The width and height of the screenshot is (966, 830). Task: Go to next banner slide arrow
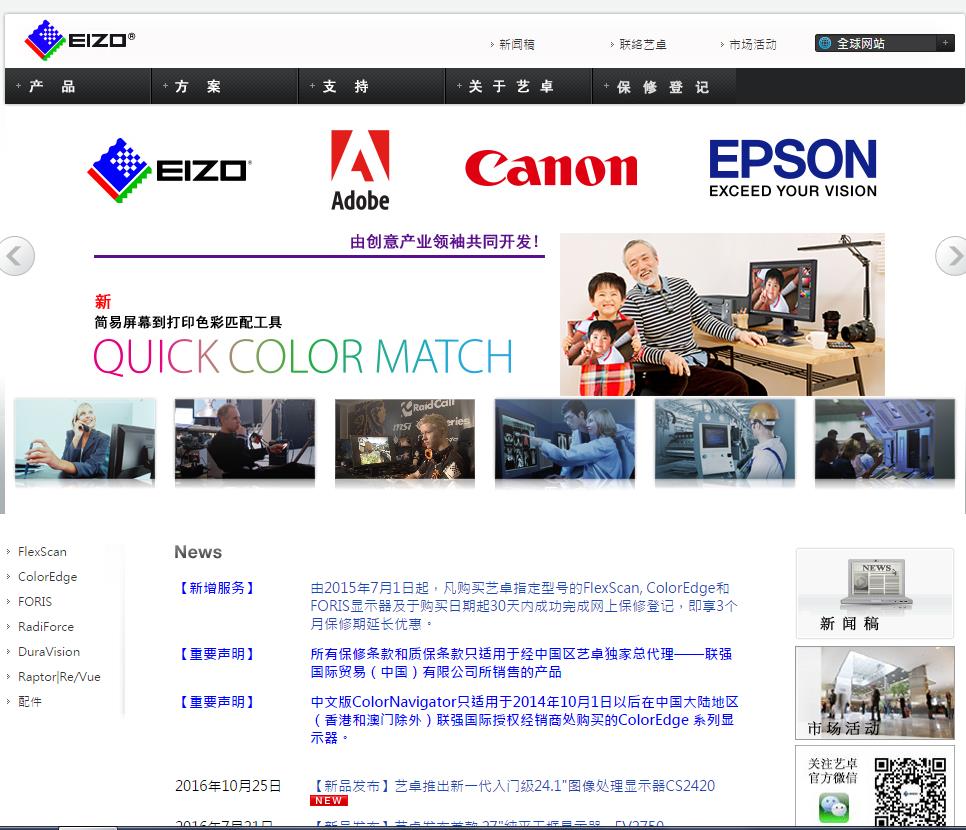(951, 255)
